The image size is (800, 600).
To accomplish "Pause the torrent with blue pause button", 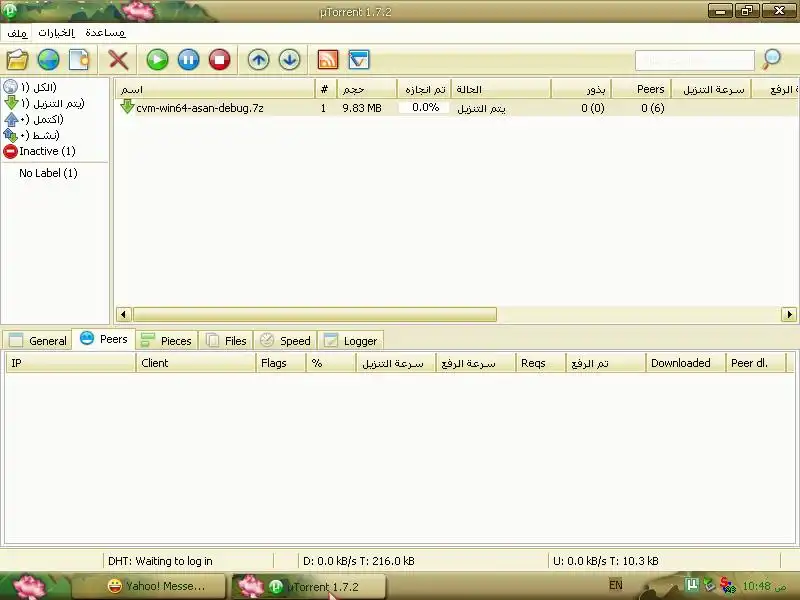I will click(188, 60).
